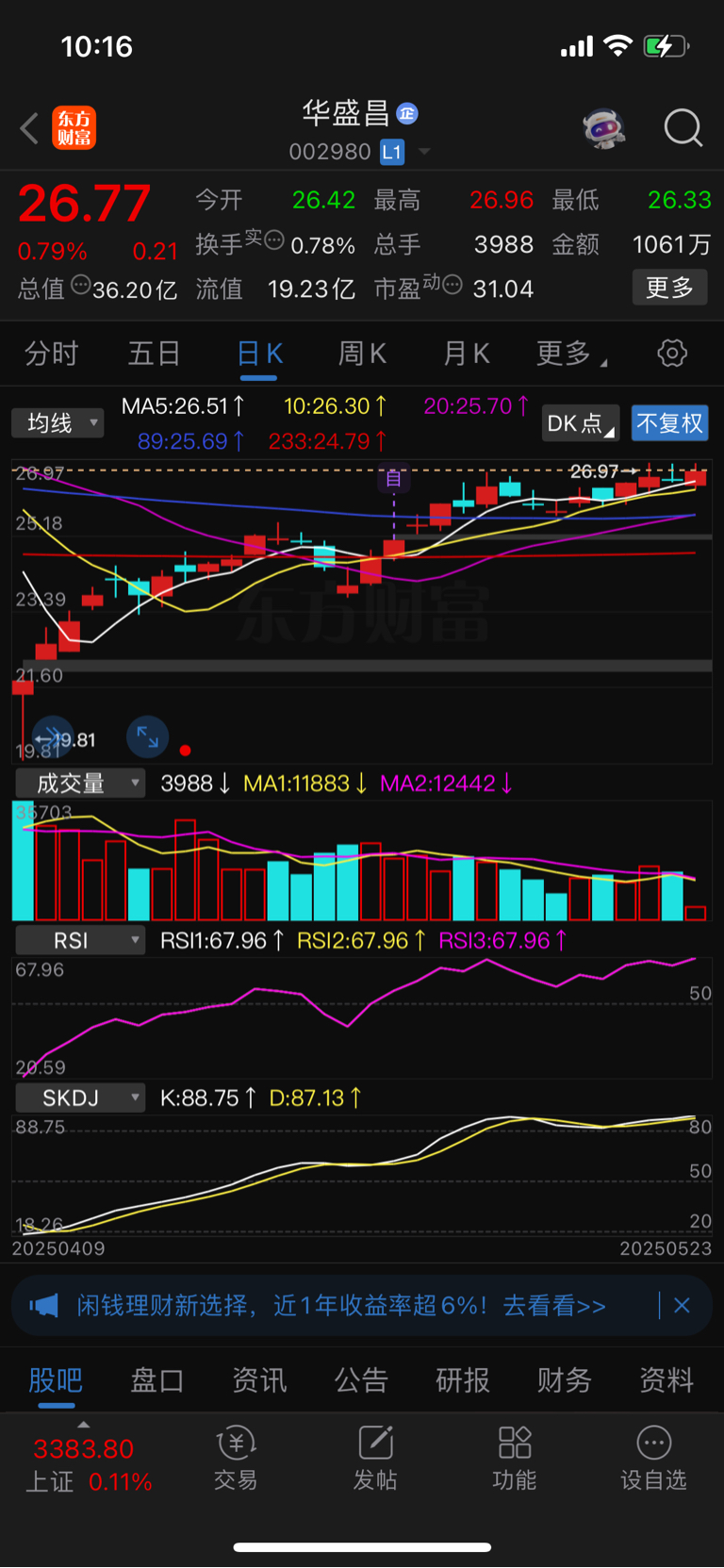Tap the 233:24.79 moving average value
The image size is (724, 1568).
point(327,440)
